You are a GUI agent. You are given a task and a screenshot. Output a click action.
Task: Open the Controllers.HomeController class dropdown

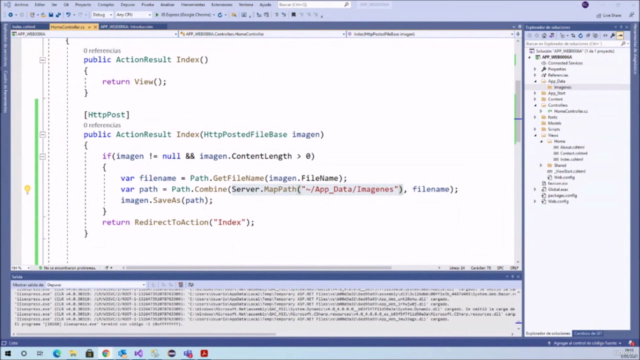pos(262,34)
